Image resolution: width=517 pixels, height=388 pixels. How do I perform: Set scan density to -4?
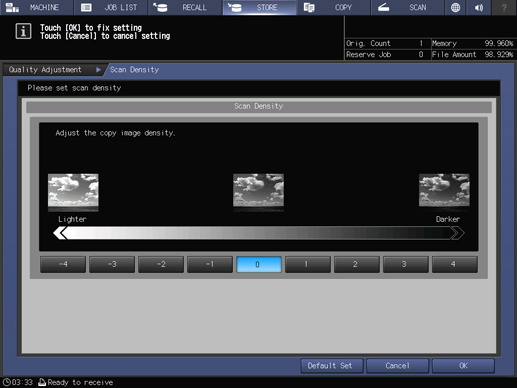click(63, 264)
